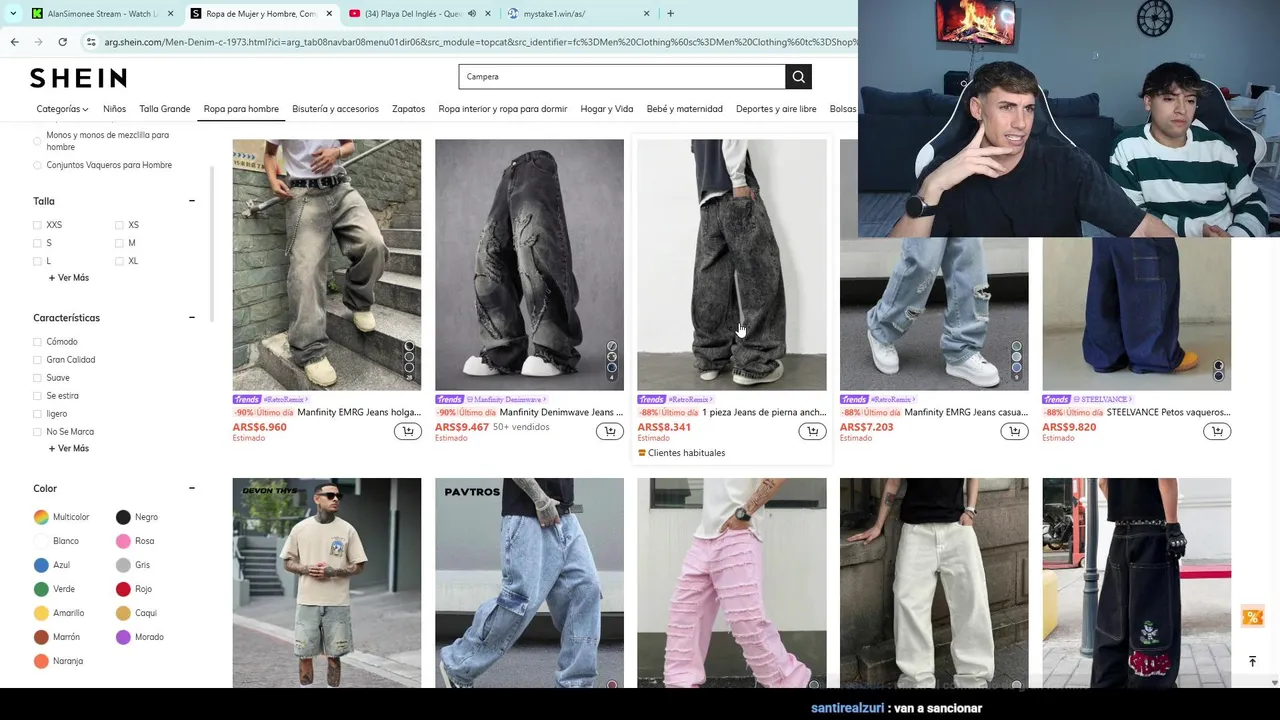Open Bebé y maternidad menu
Screen dimensions: 1280x720
point(685,109)
